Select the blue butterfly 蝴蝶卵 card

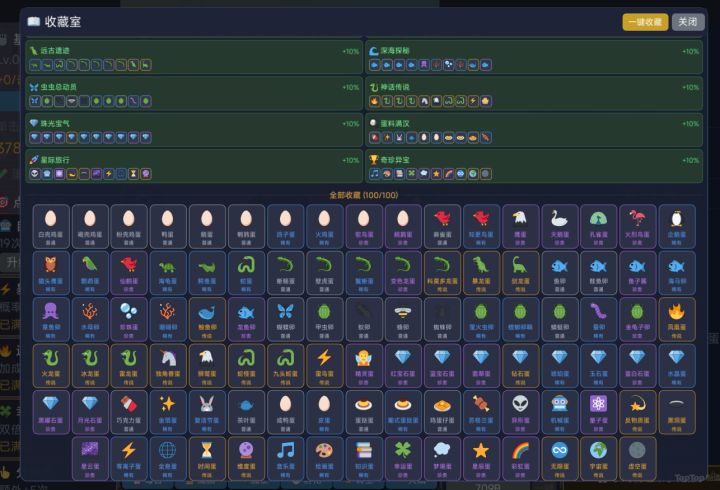click(286, 319)
